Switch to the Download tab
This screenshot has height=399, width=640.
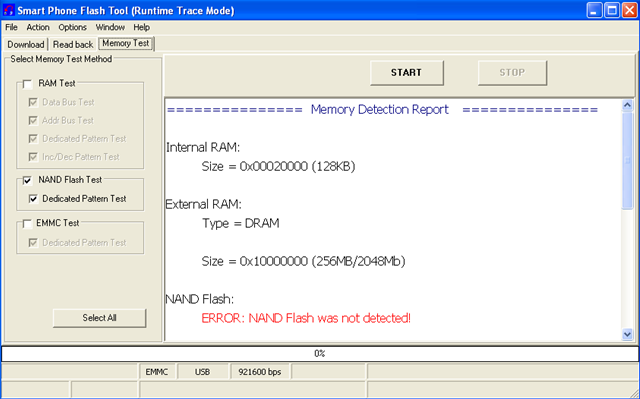(26, 44)
